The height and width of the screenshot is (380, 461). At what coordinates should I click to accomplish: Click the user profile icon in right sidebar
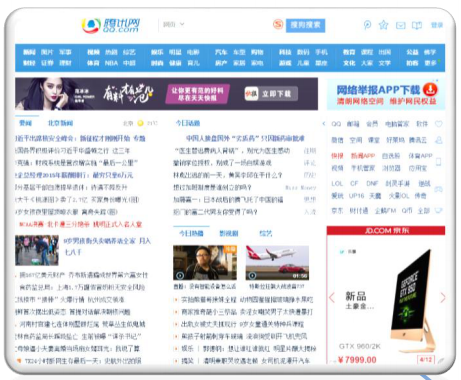(x=439, y=140)
